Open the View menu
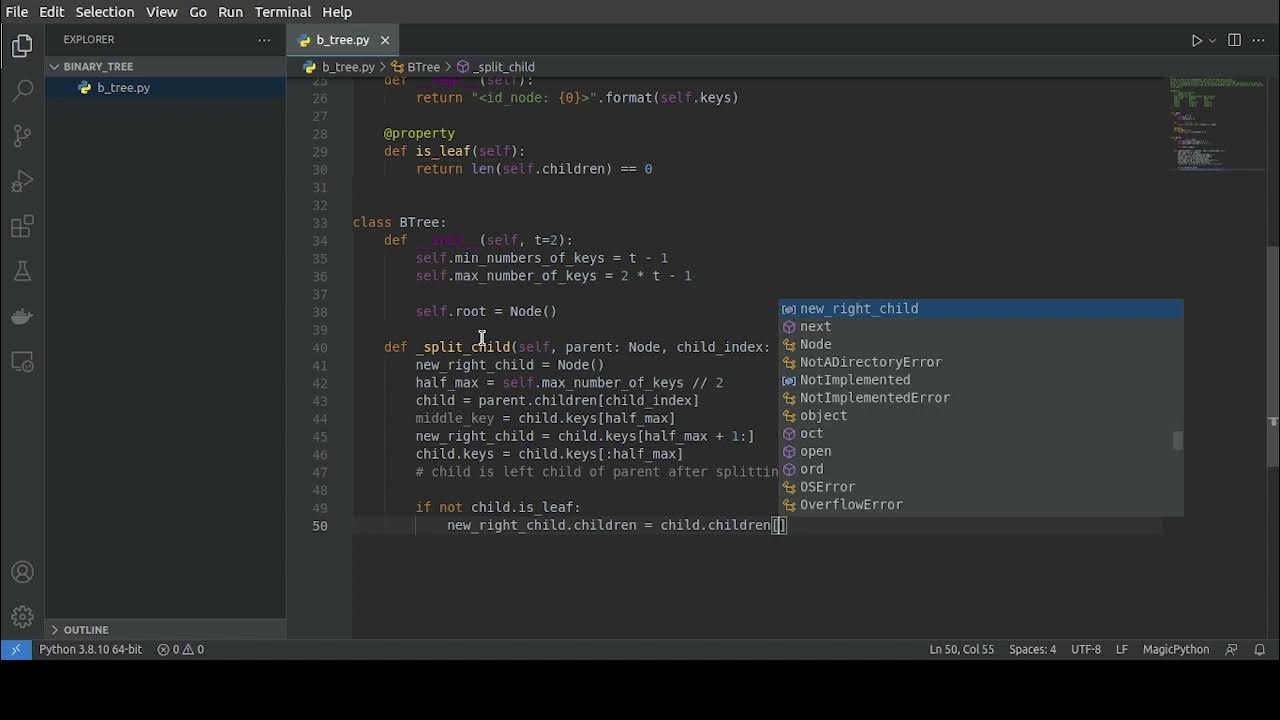 point(162,12)
